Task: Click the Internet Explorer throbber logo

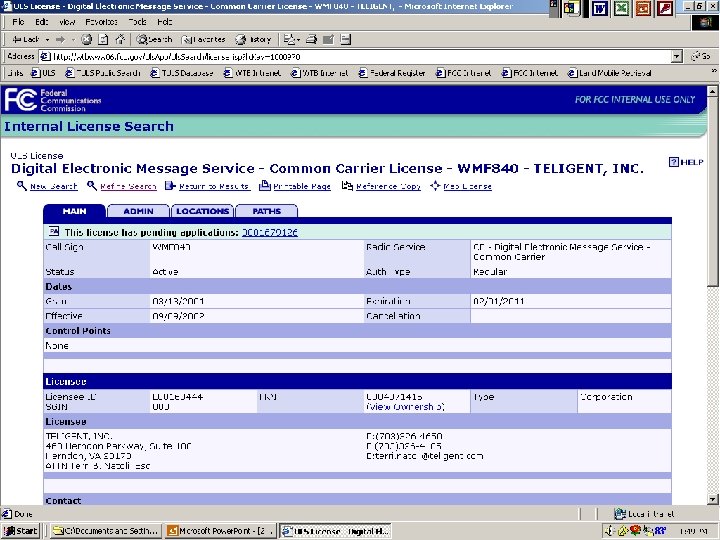Action: [x=705, y=22]
